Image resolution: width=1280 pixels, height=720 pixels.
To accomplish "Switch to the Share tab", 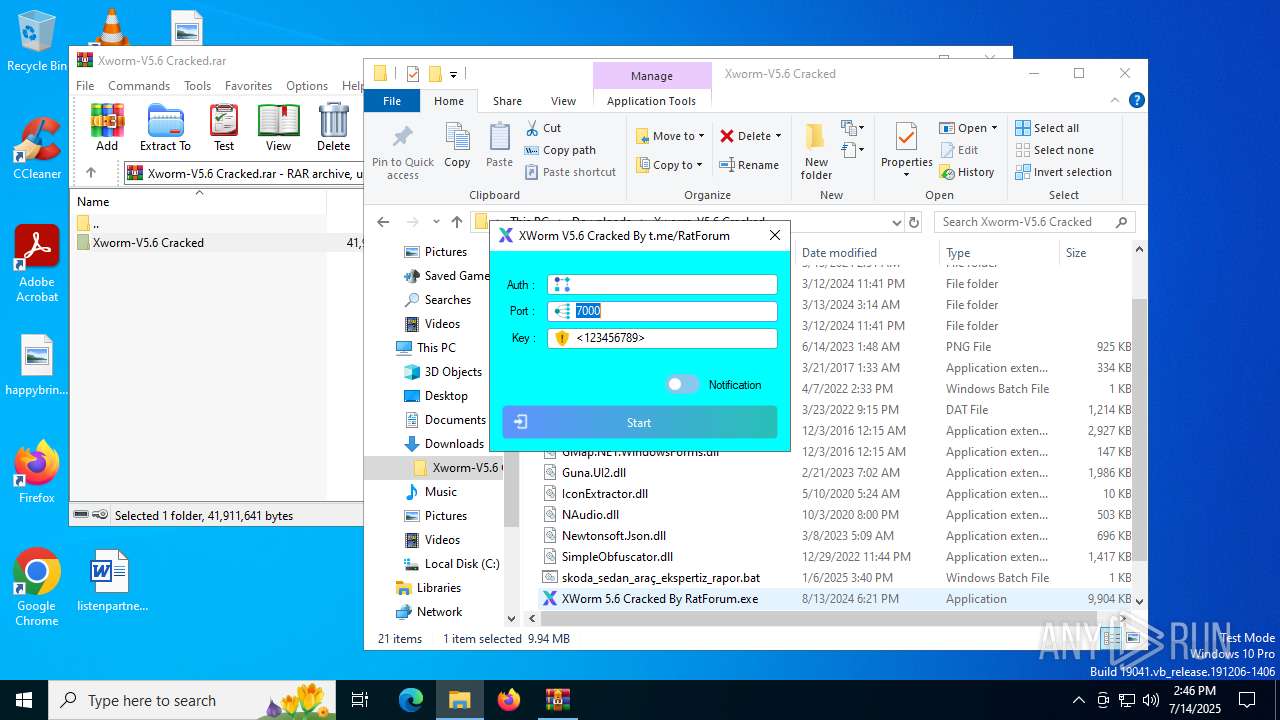I will pos(507,101).
